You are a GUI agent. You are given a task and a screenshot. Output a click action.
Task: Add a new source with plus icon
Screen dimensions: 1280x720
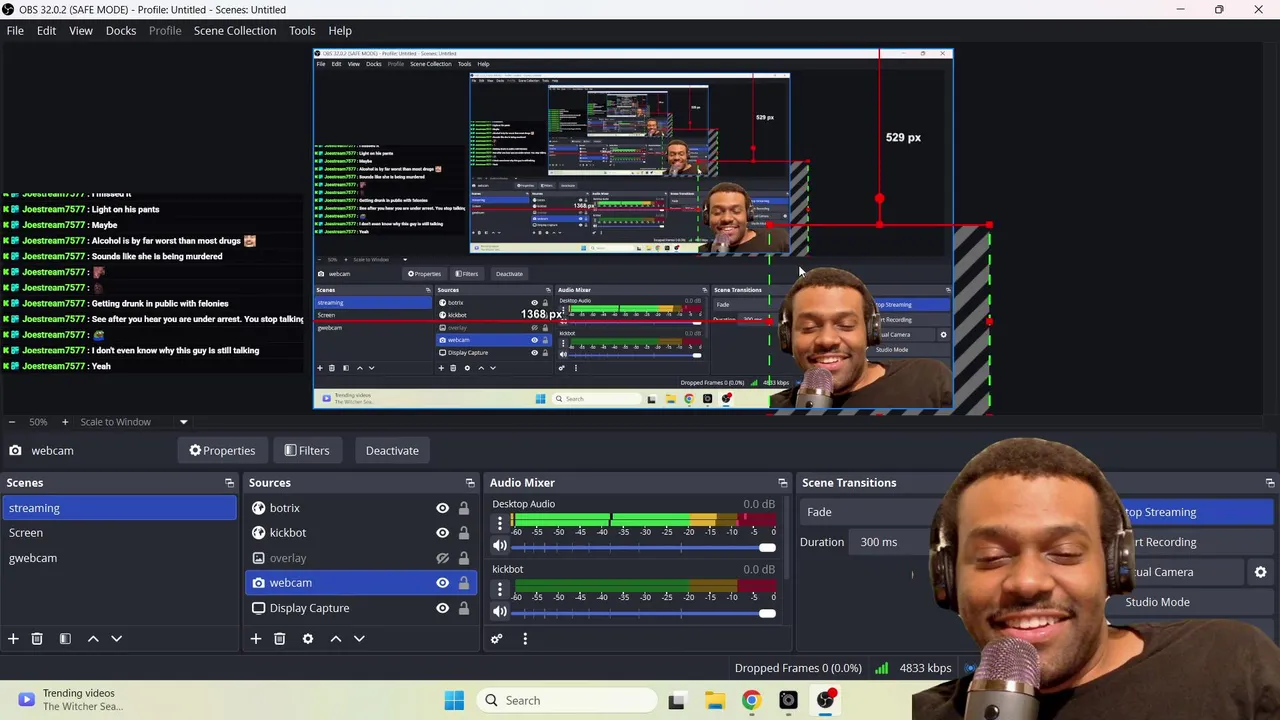click(255, 638)
